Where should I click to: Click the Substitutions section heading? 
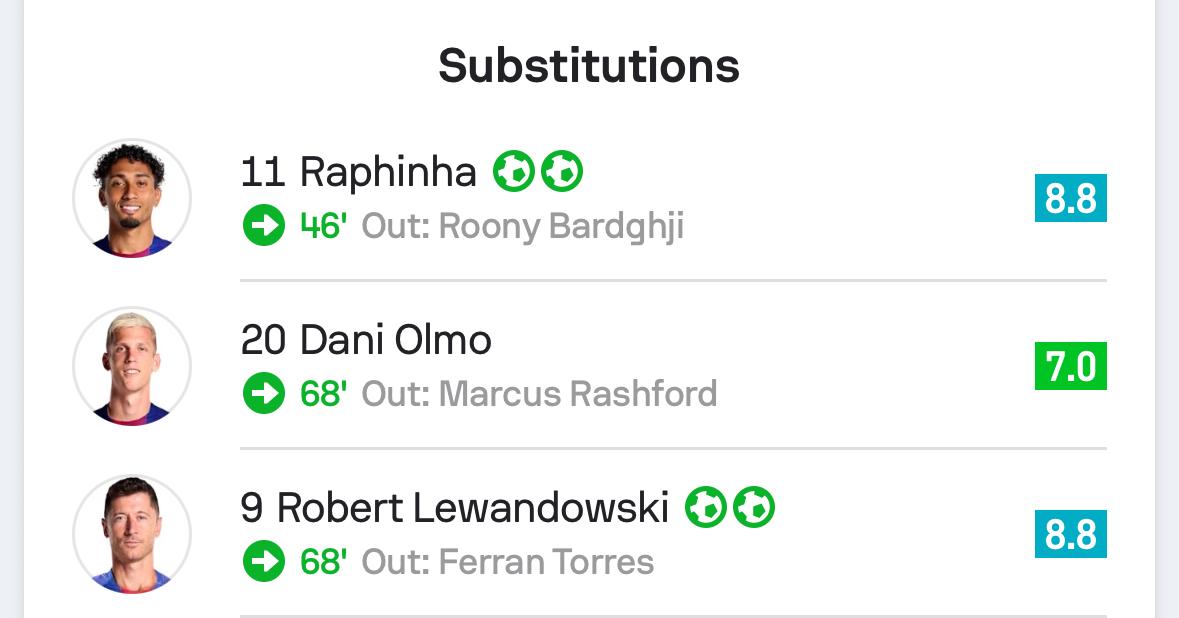point(589,66)
